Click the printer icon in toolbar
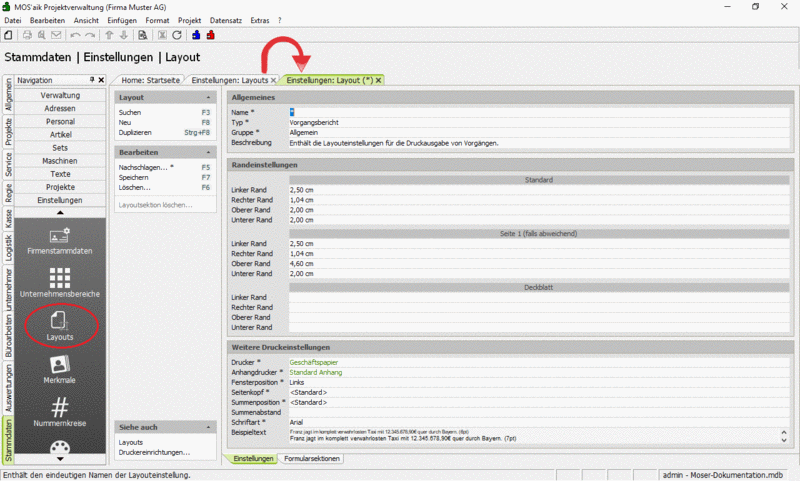 pos(27,35)
